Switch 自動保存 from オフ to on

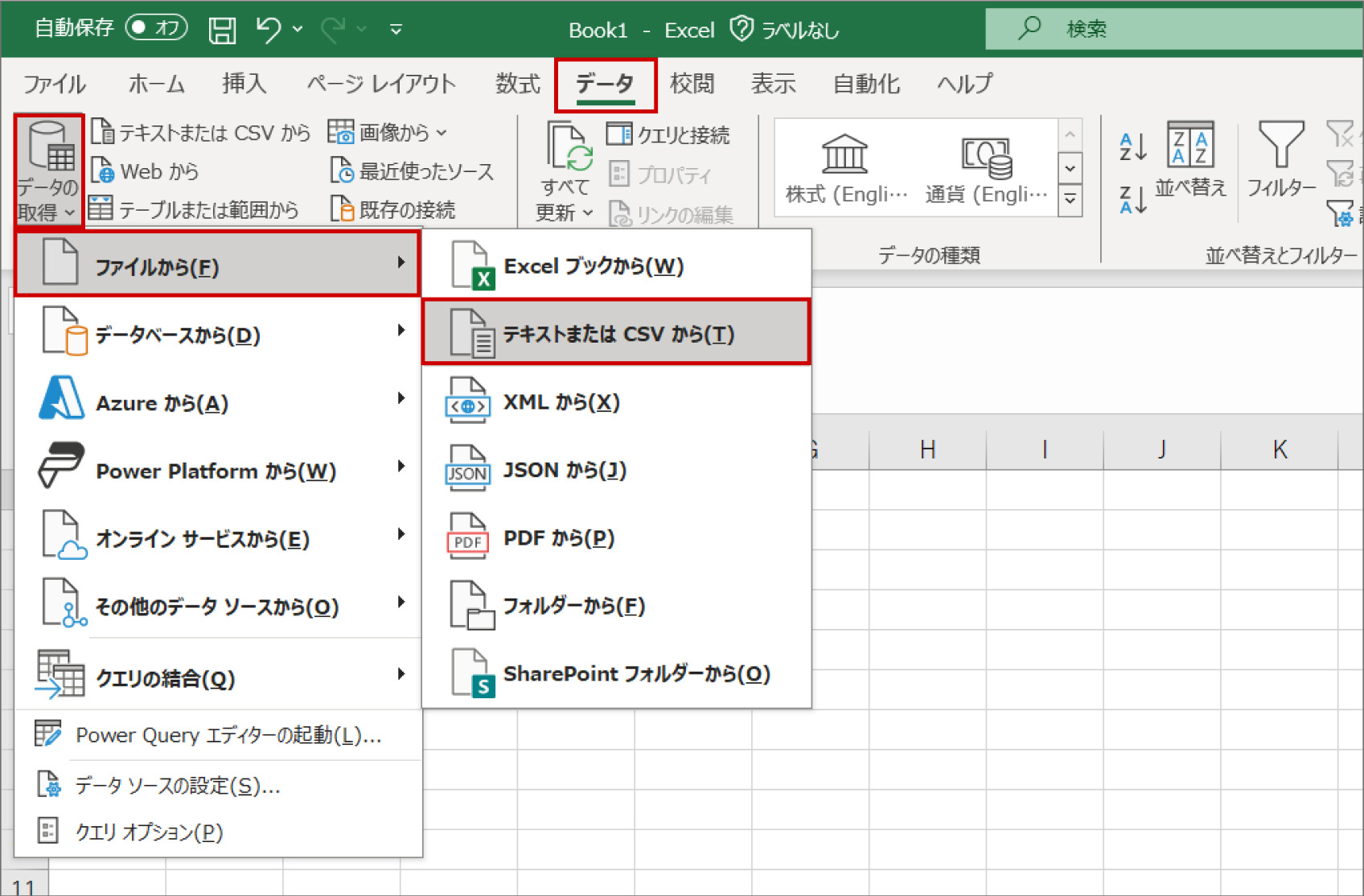point(155,27)
